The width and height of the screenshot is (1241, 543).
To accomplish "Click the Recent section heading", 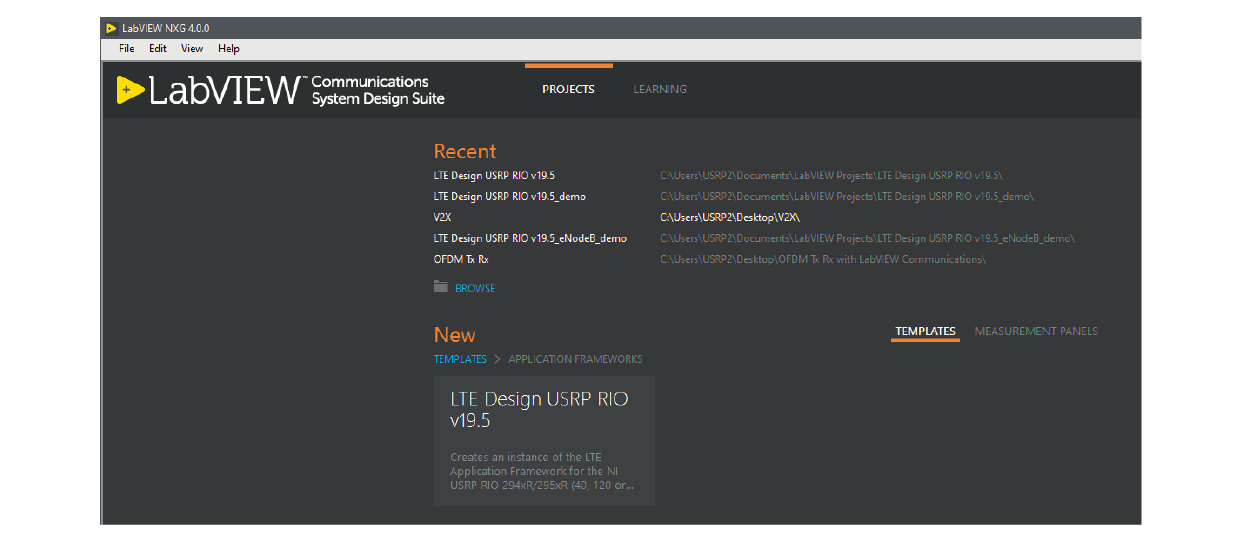I will tap(465, 151).
